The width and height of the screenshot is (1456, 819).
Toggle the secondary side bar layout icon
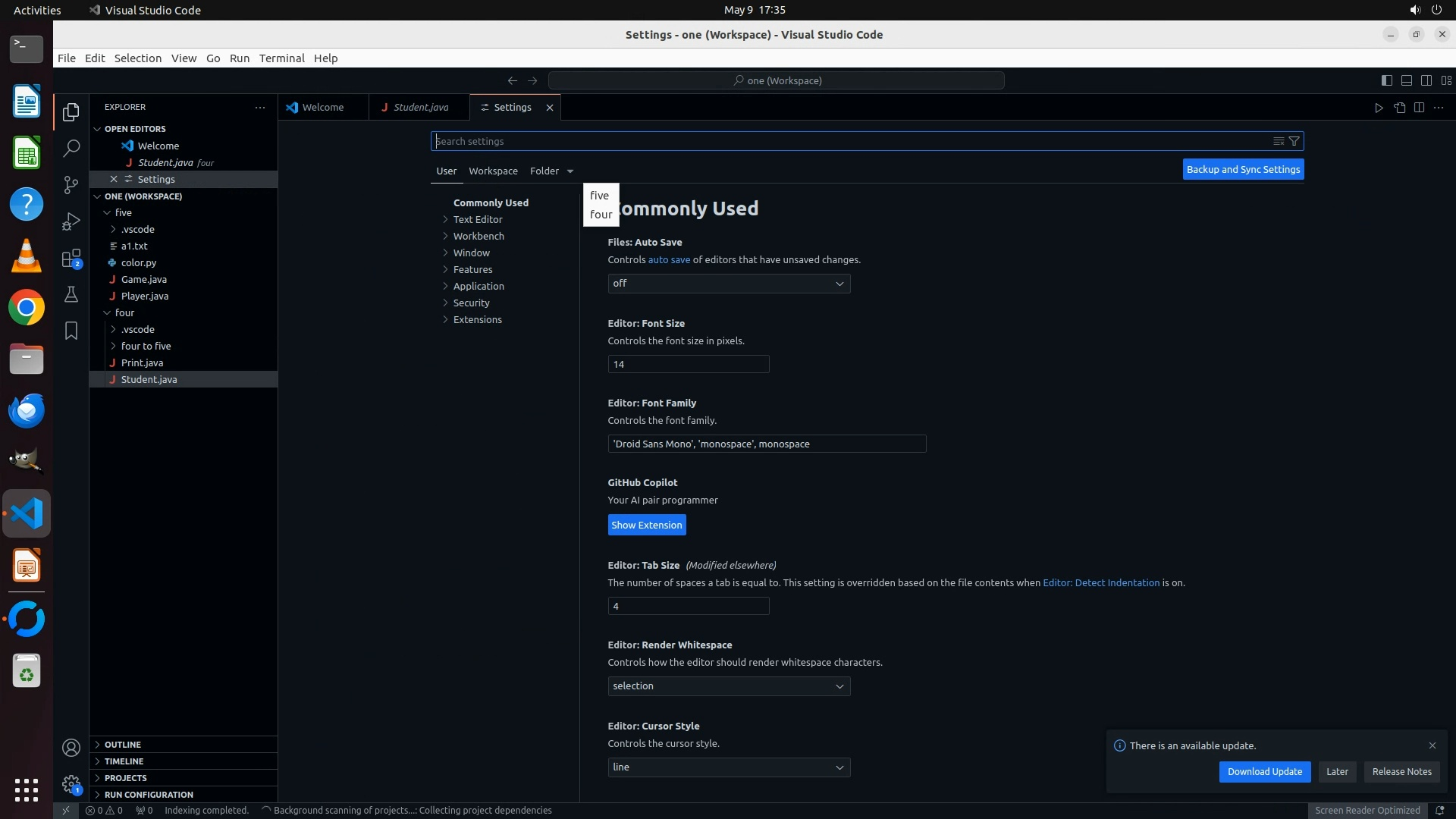pyautogui.click(x=1426, y=80)
